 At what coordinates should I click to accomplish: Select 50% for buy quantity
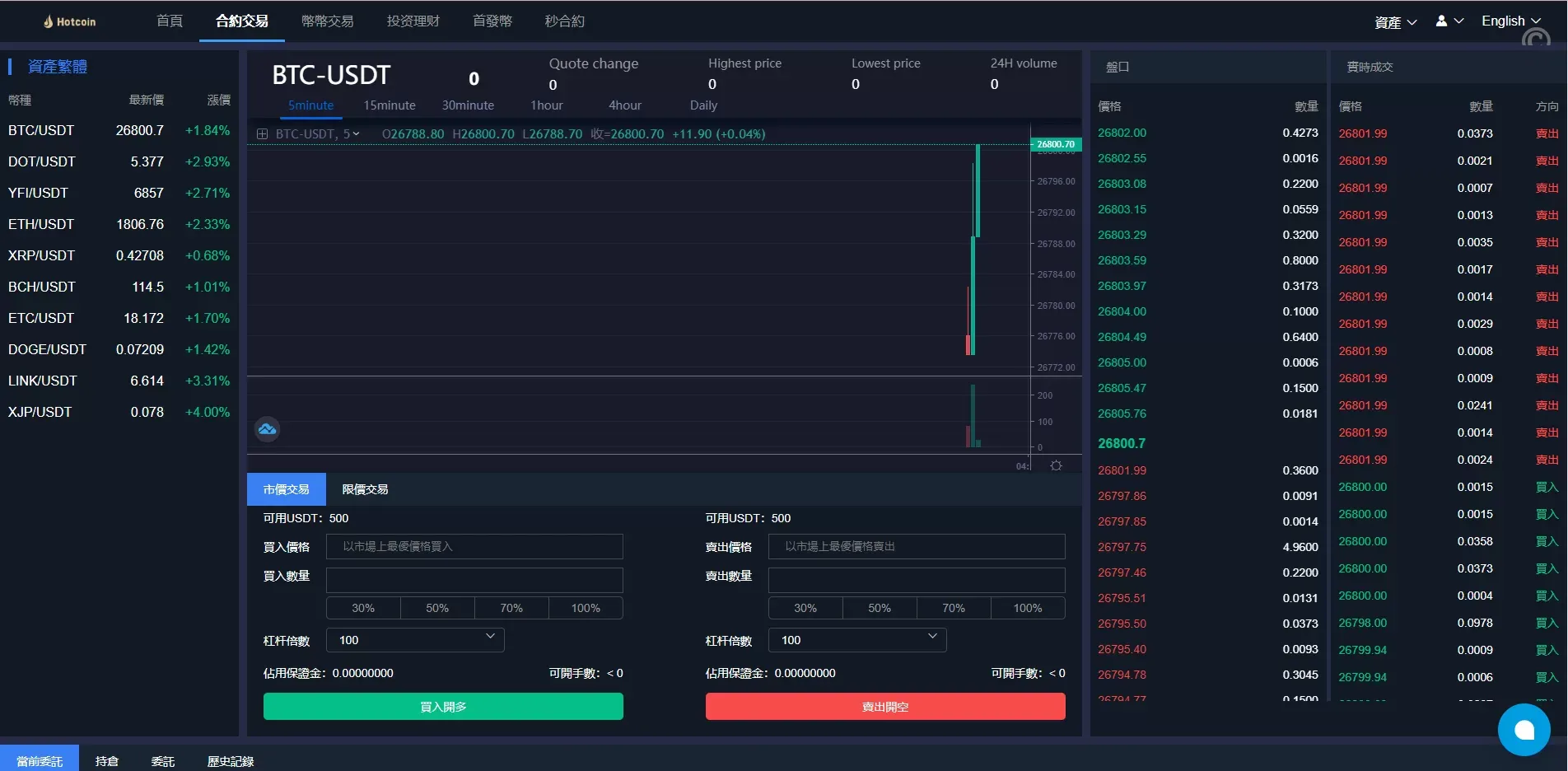(x=437, y=608)
